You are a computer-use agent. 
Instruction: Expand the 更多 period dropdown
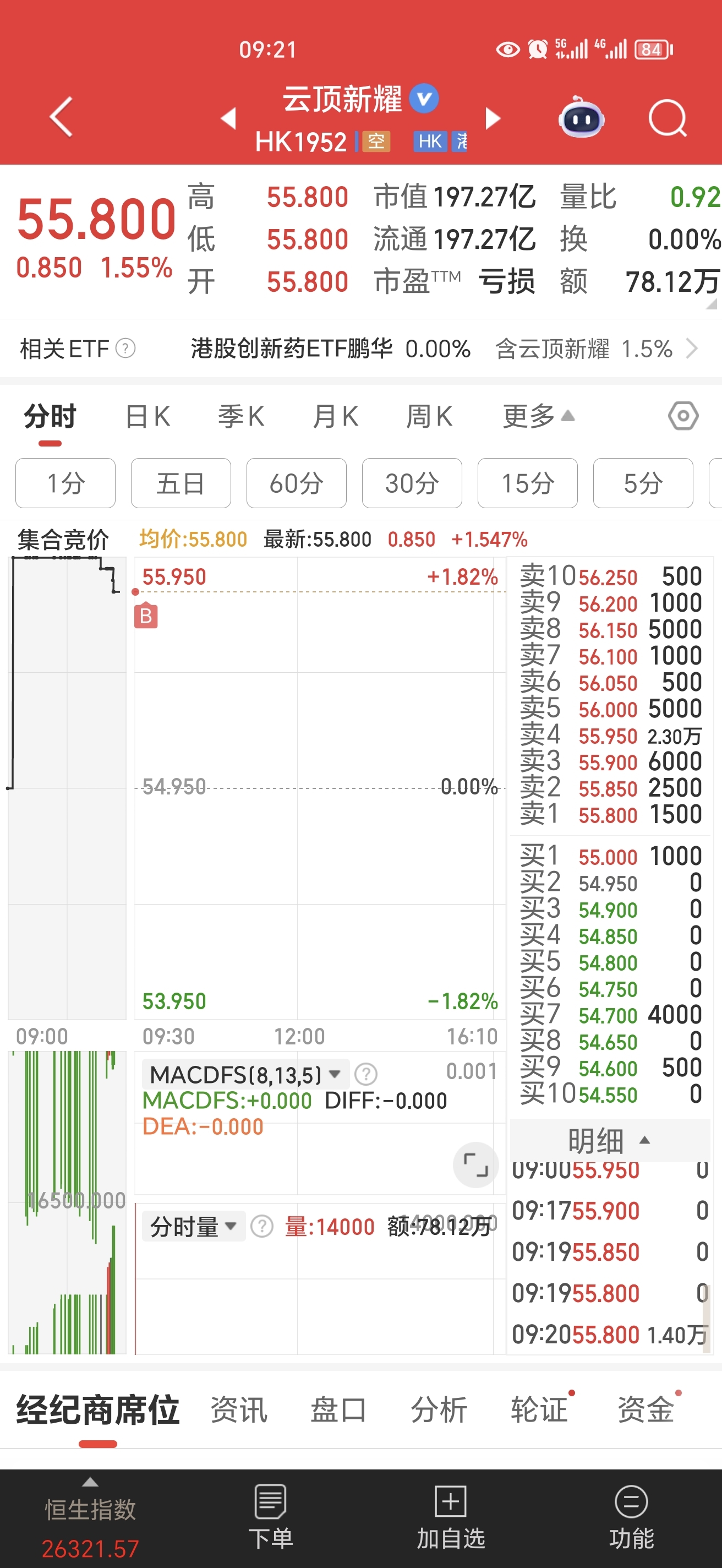click(x=538, y=416)
